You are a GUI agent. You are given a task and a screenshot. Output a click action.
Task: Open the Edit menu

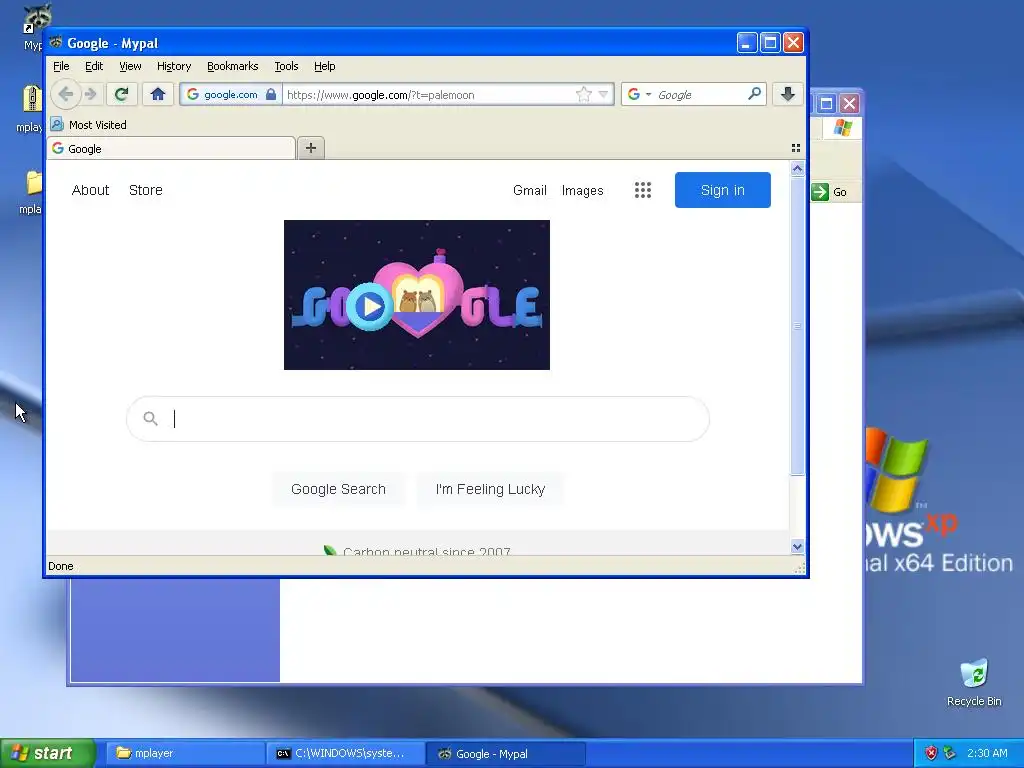(94, 66)
